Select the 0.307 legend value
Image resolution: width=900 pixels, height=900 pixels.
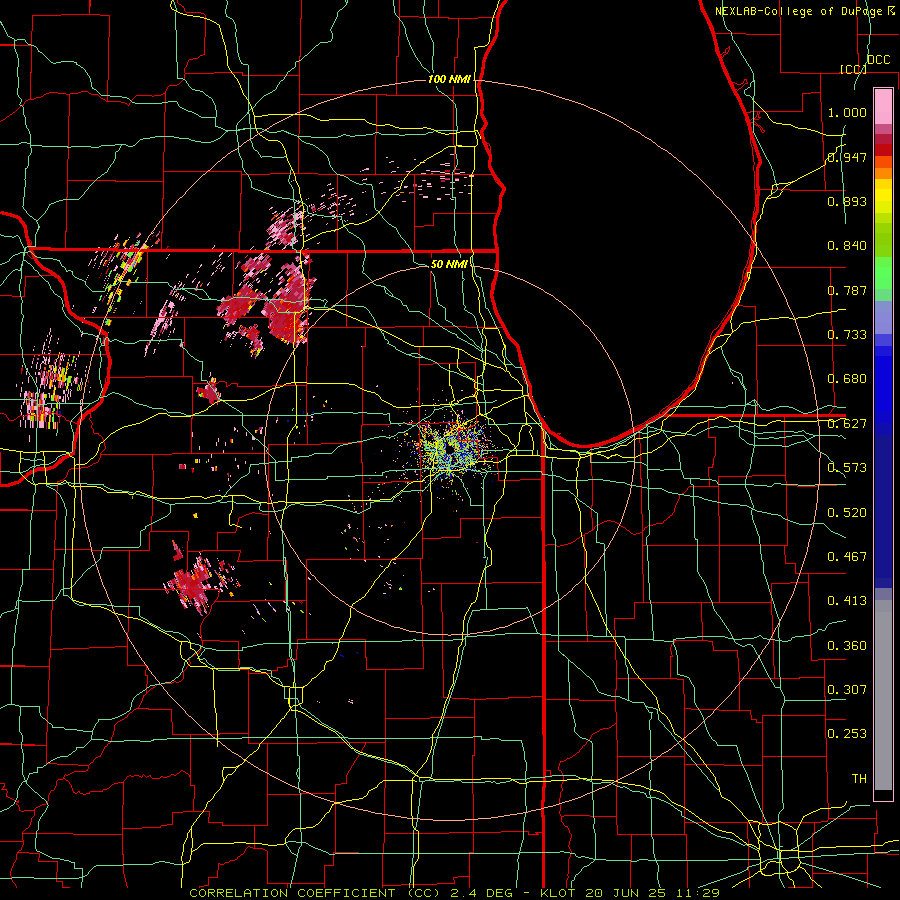click(x=847, y=690)
